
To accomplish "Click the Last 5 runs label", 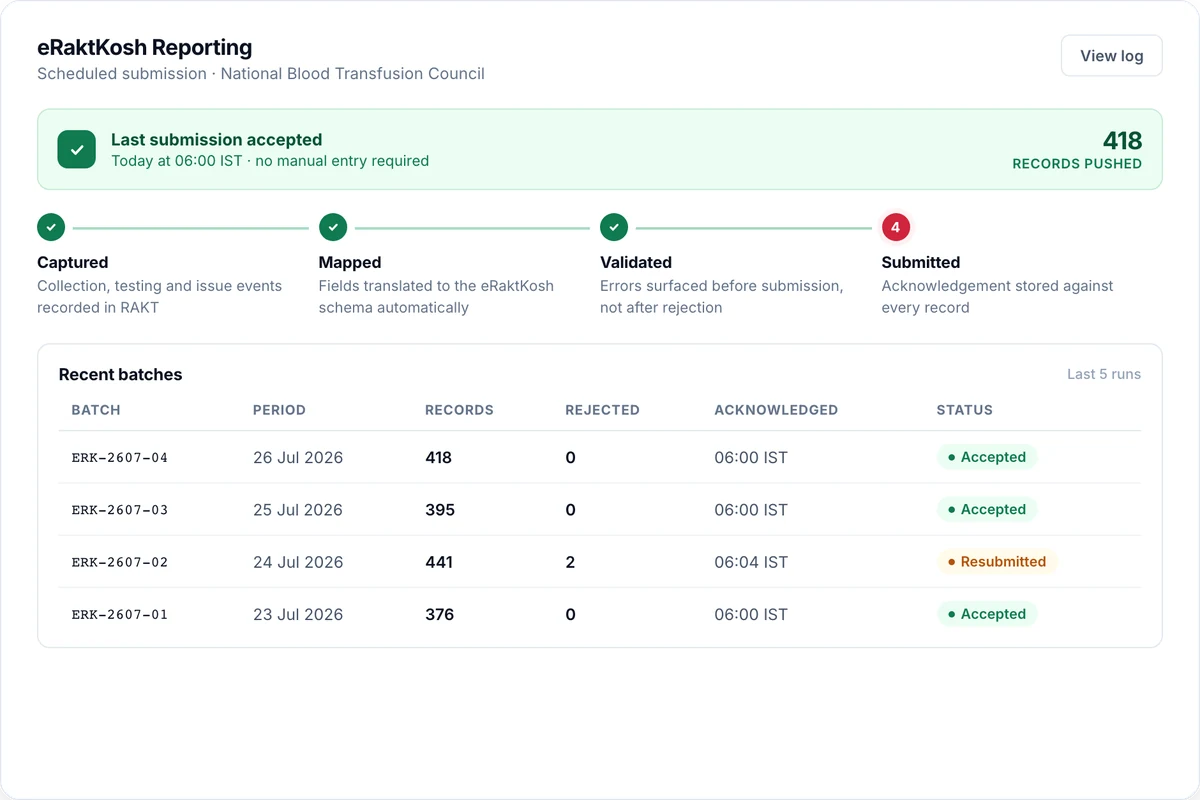I will [1104, 374].
